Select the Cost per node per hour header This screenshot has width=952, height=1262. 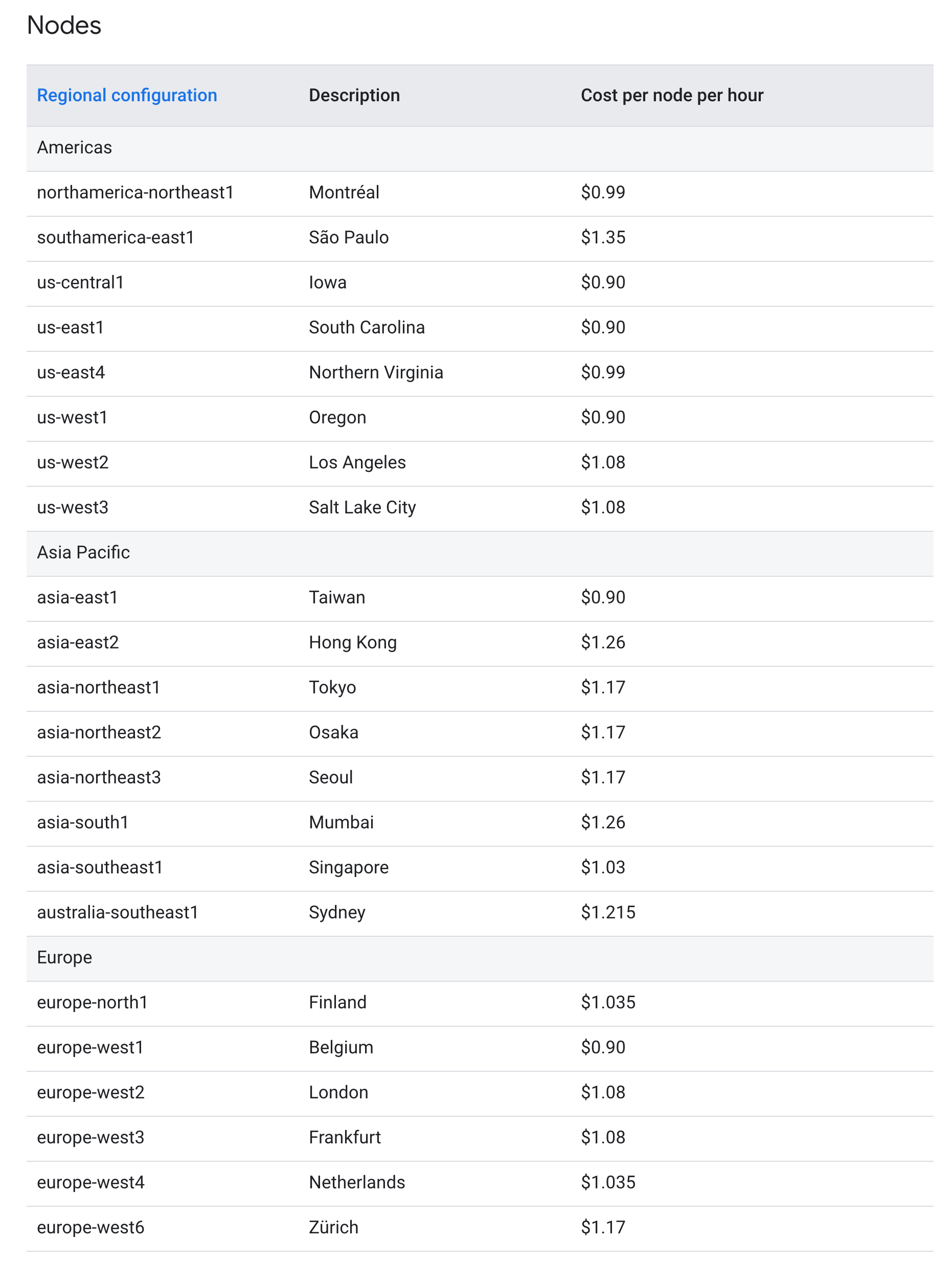click(x=671, y=95)
